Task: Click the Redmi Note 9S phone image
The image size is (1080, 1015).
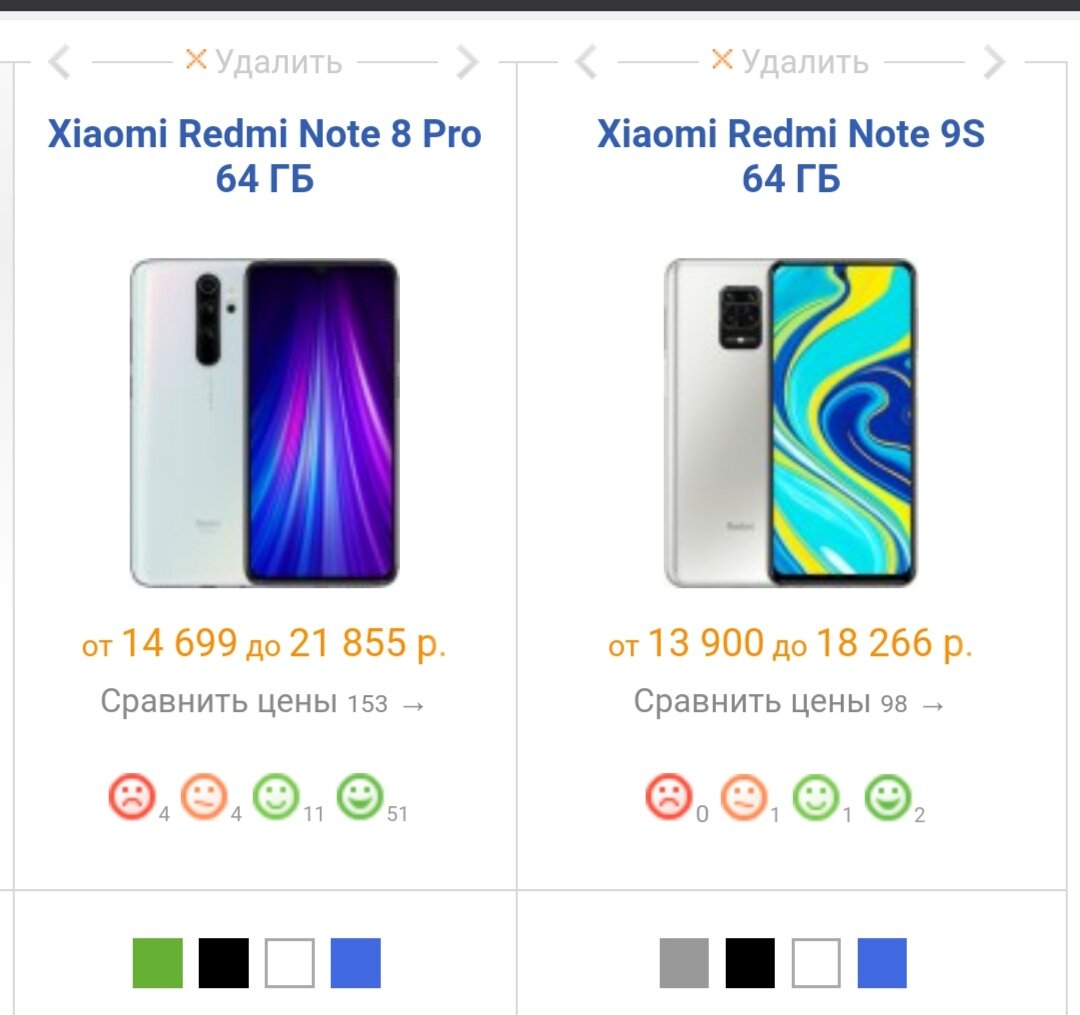Action: [790, 423]
